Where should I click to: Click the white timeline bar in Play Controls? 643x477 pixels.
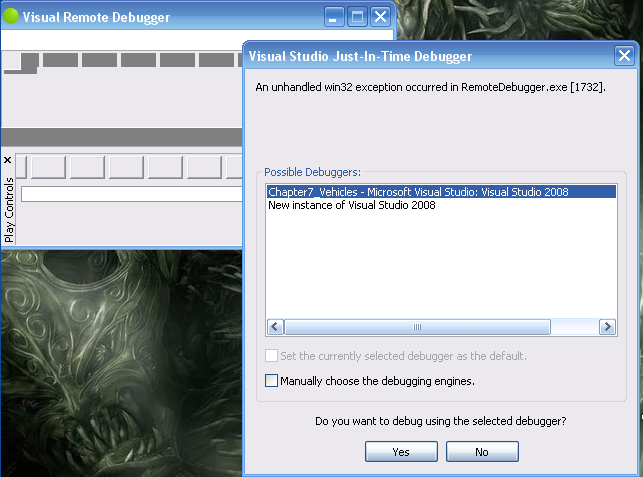130,194
